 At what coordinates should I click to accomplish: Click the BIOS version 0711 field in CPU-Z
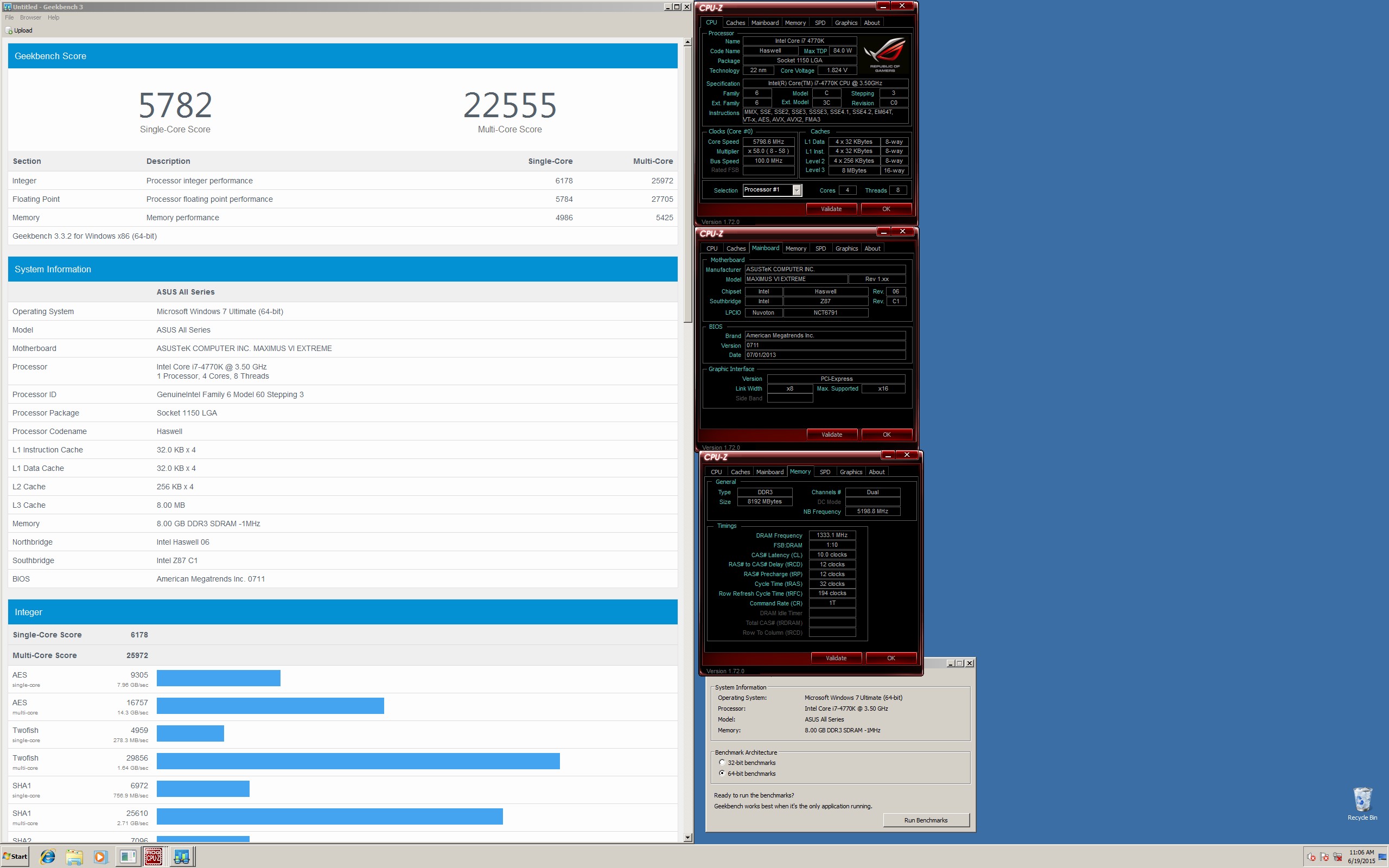coord(825,346)
